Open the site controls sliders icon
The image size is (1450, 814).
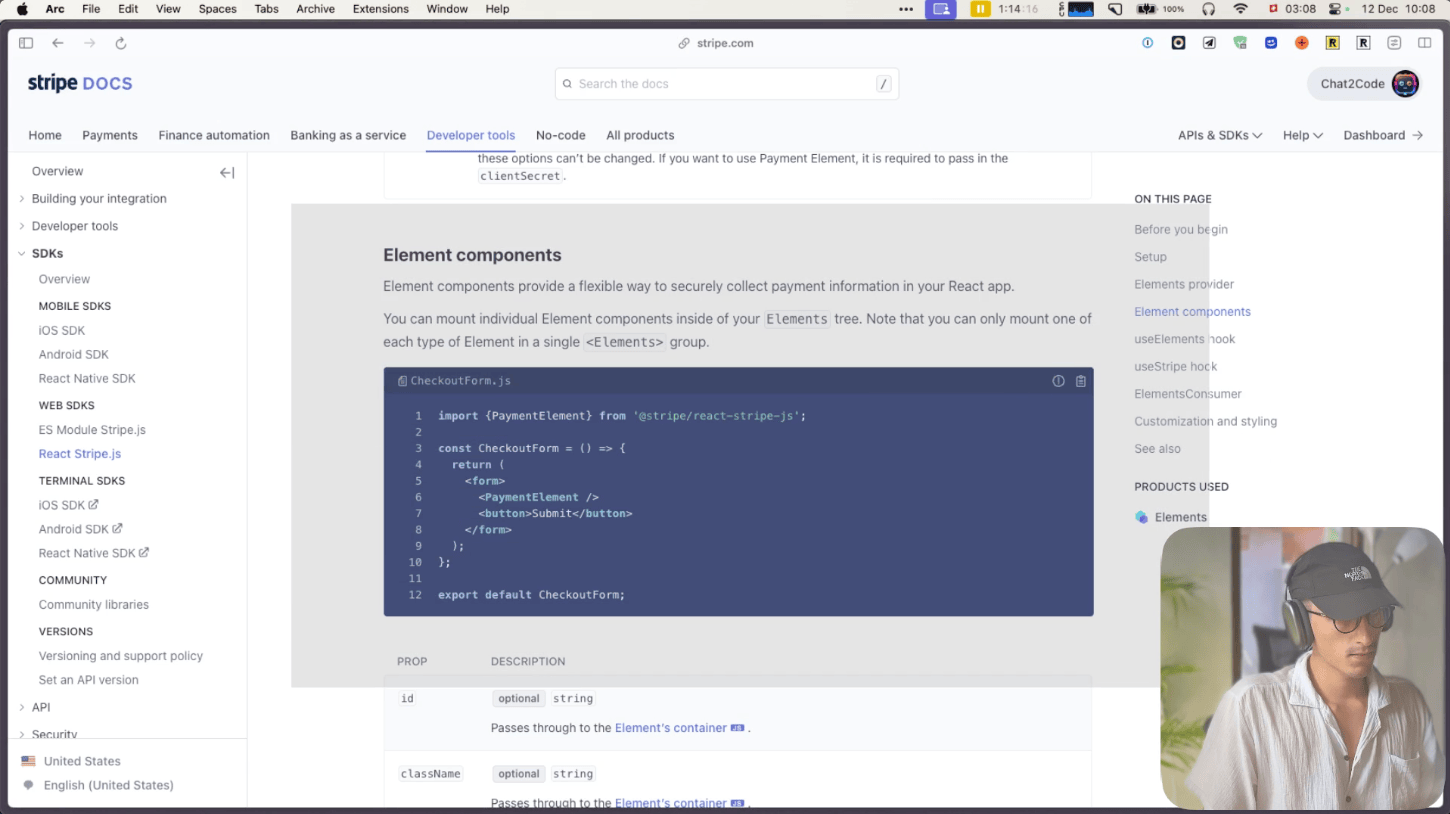click(1394, 43)
